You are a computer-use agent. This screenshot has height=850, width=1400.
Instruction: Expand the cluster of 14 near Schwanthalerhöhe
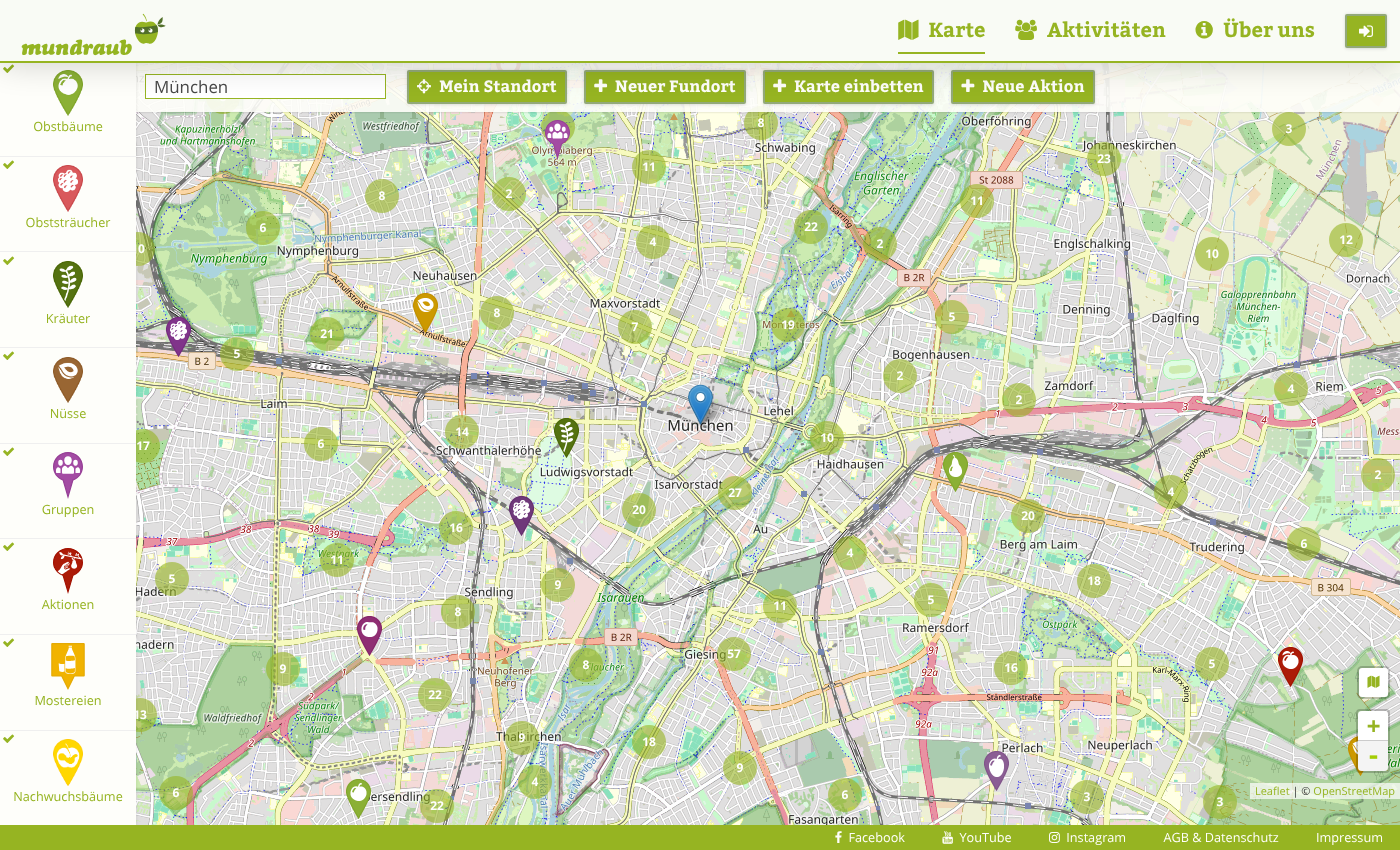pos(461,432)
